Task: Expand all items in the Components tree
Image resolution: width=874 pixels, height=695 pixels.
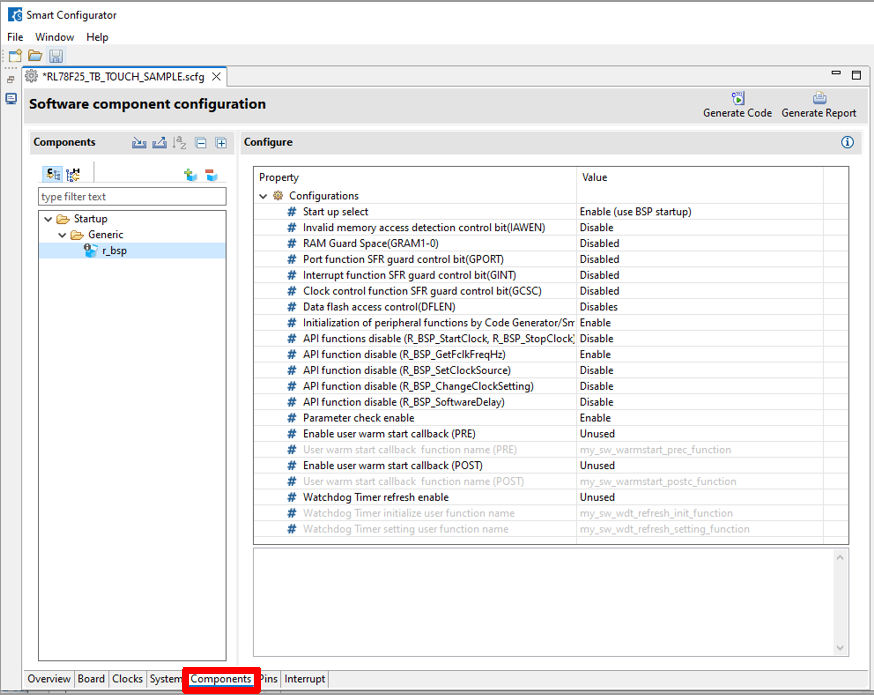Action: click(x=221, y=143)
